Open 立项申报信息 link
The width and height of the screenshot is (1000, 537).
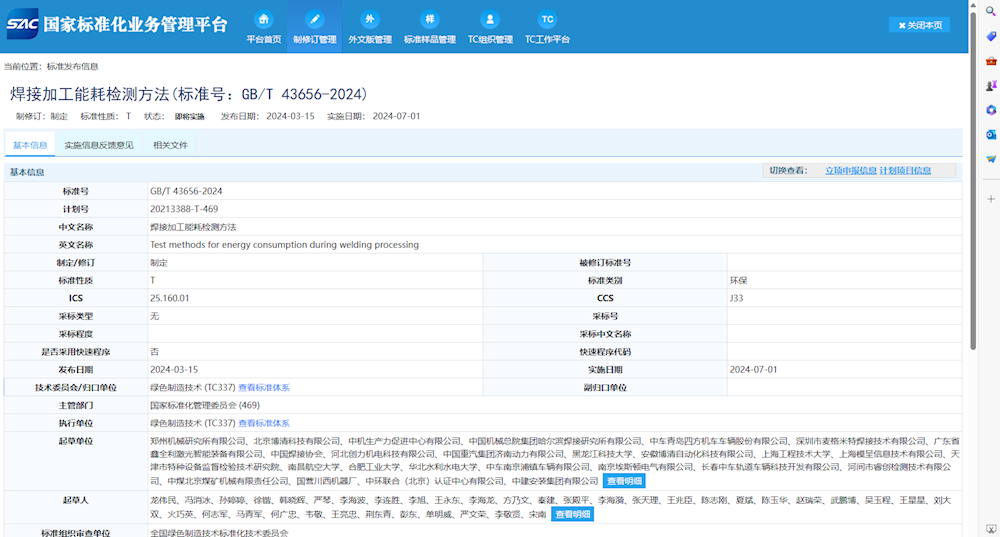pyautogui.click(x=850, y=171)
